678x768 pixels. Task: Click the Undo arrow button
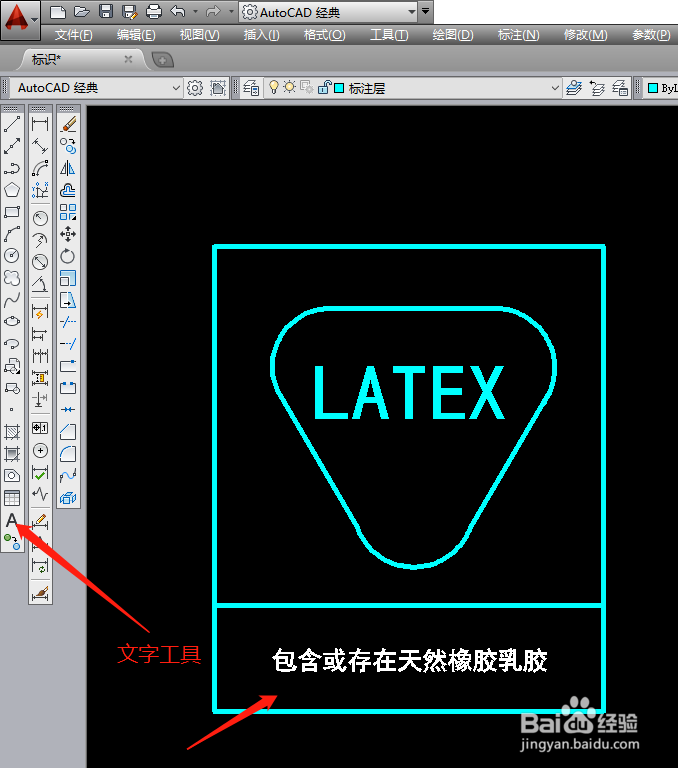pyautogui.click(x=178, y=11)
